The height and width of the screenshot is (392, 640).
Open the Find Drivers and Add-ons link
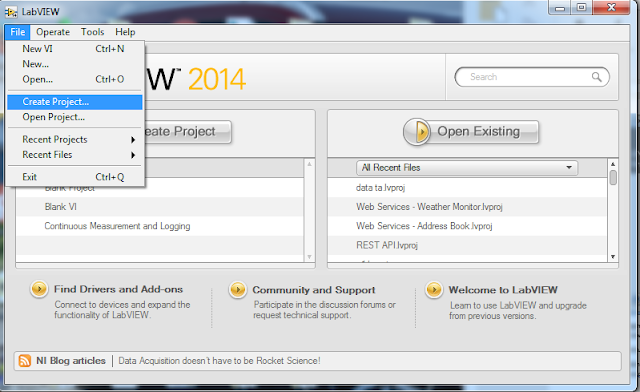[118, 289]
